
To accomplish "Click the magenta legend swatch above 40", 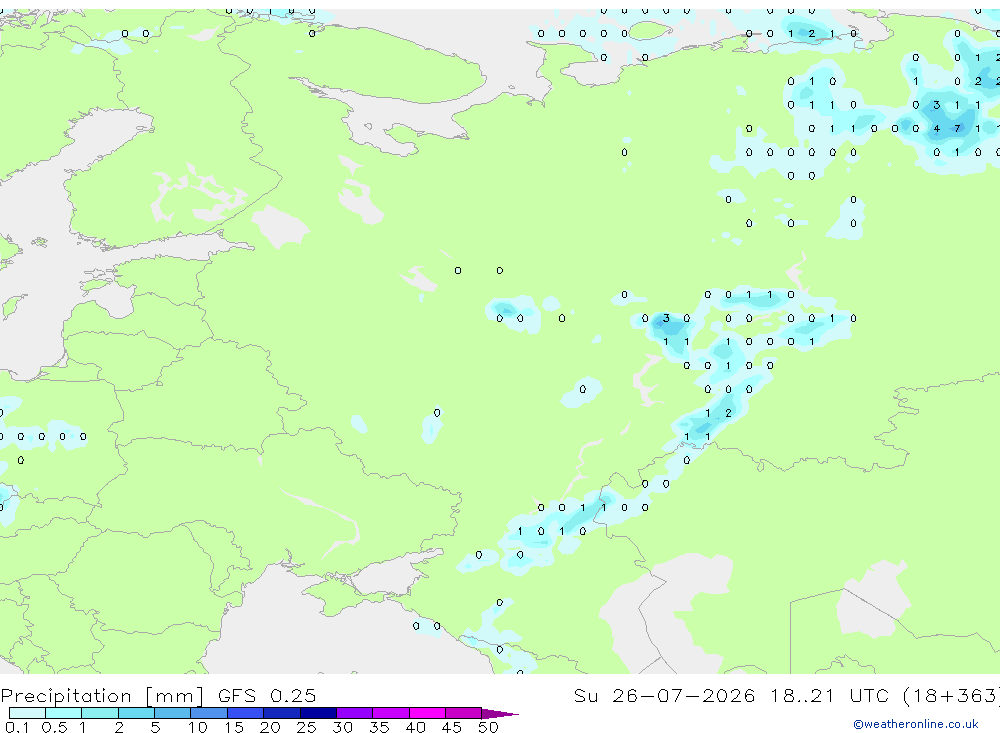I will 427,713.
